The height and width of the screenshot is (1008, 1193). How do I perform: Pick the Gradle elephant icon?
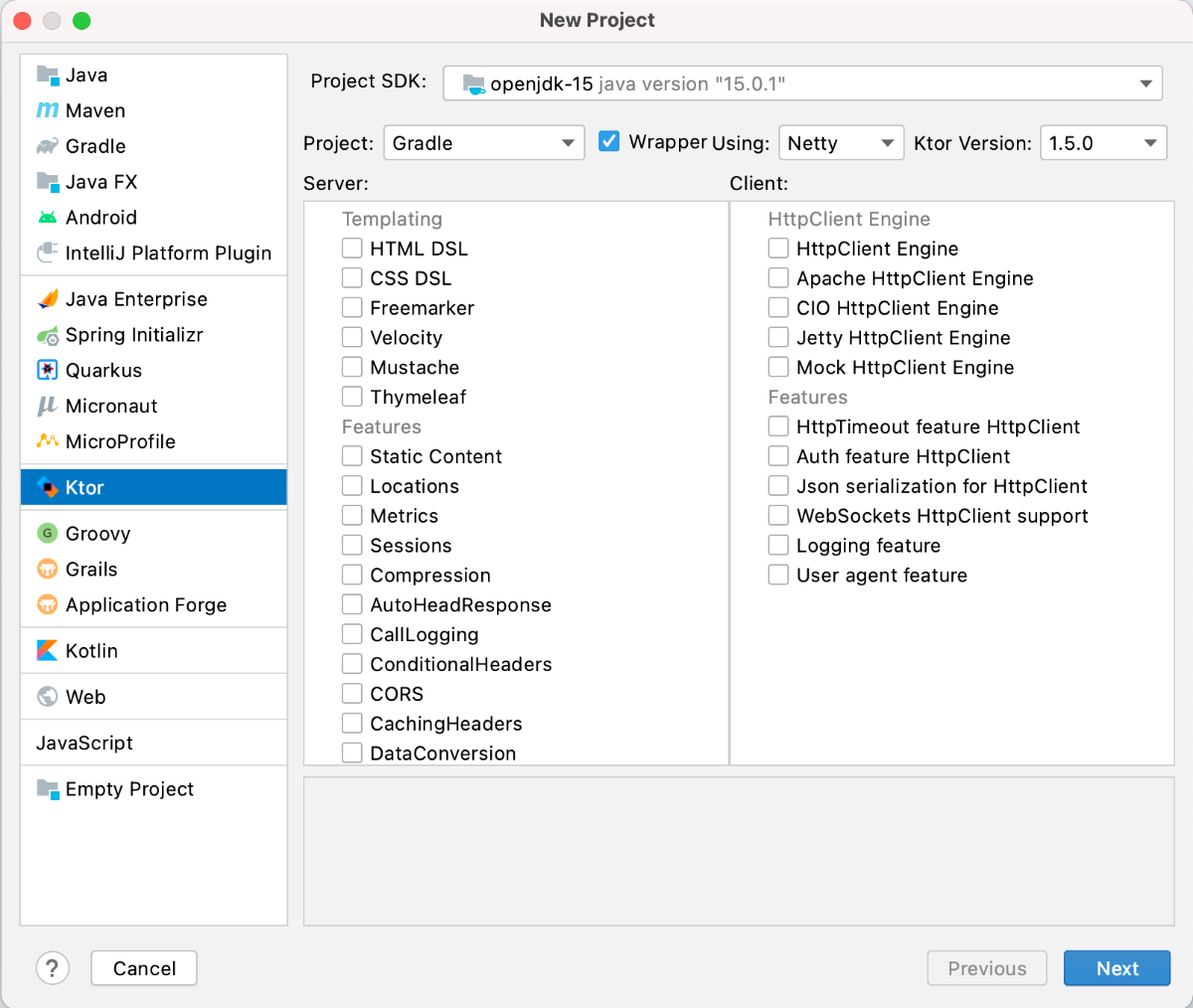coord(48,146)
